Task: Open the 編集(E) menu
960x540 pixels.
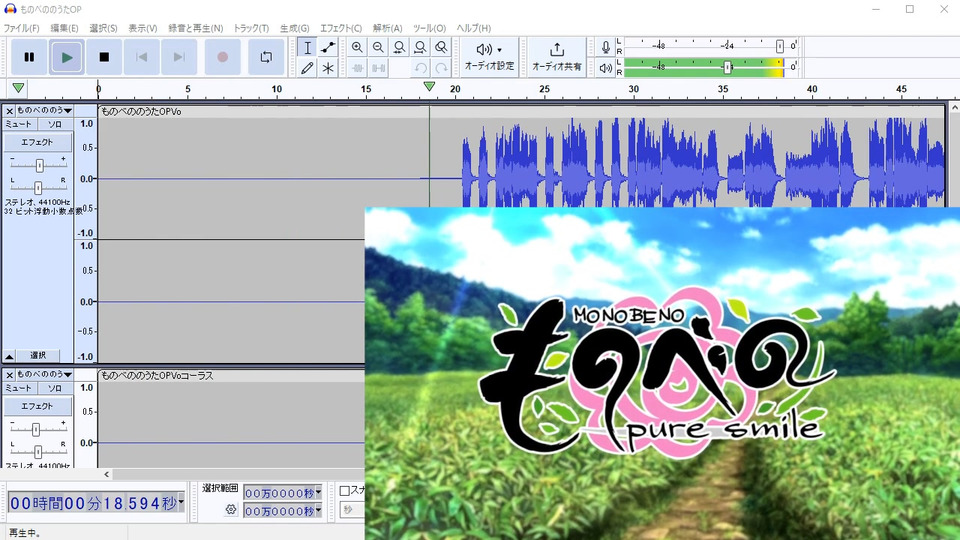Action: point(64,28)
